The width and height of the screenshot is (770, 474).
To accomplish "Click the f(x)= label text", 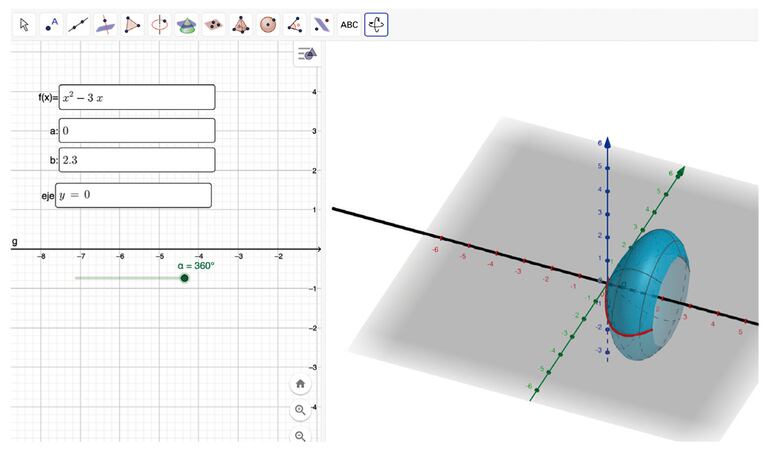I will tap(48, 97).
